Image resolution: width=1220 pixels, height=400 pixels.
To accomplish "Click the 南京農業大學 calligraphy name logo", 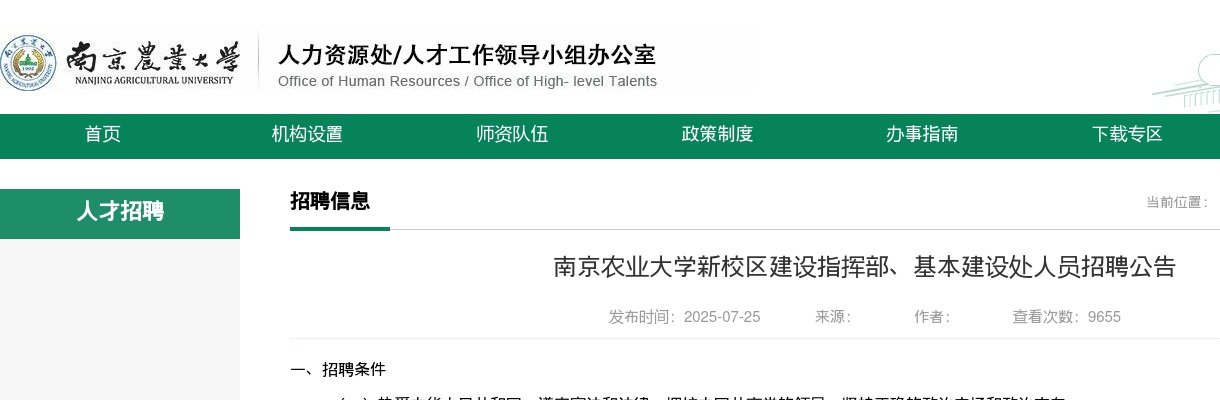I will [x=154, y=62].
